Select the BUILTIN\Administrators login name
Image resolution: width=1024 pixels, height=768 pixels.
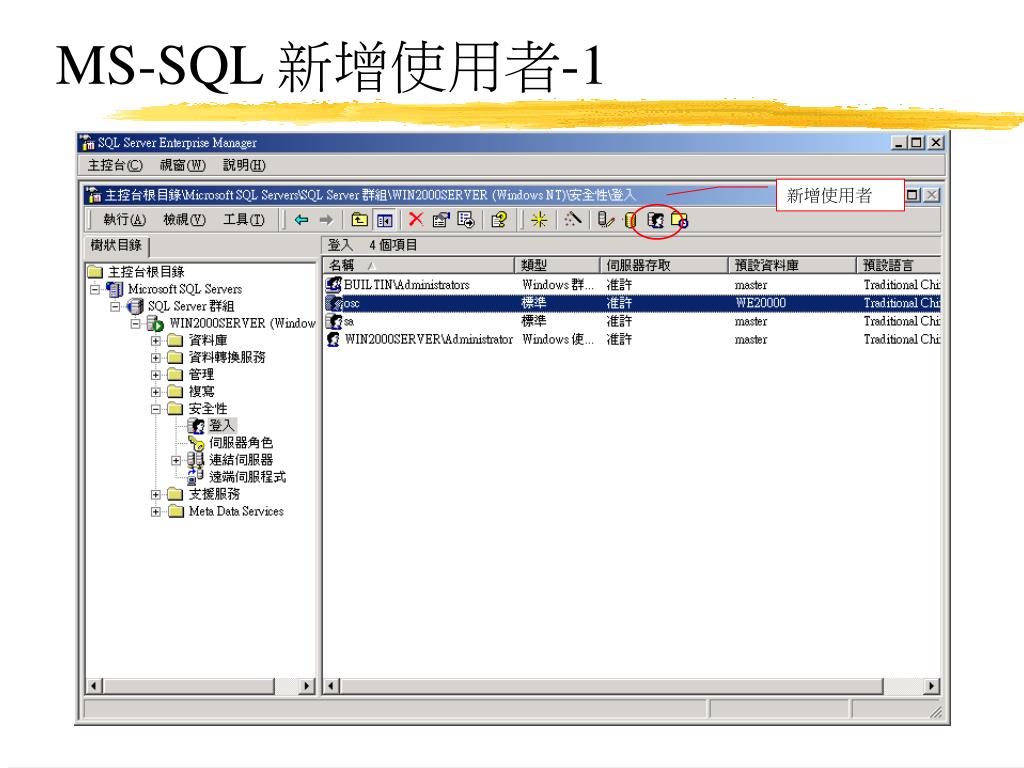407,285
